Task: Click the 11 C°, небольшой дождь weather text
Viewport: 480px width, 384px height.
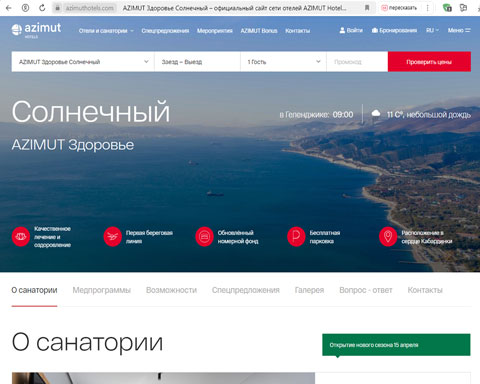Action: tap(429, 115)
